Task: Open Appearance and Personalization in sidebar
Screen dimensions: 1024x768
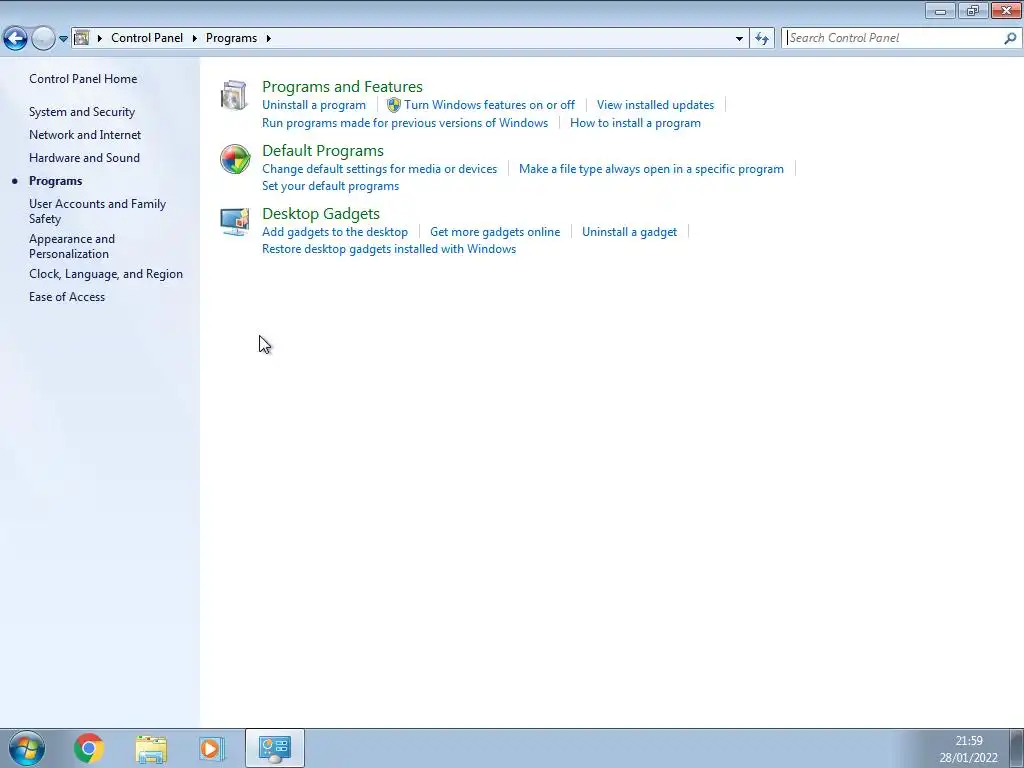Action: coord(72,246)
